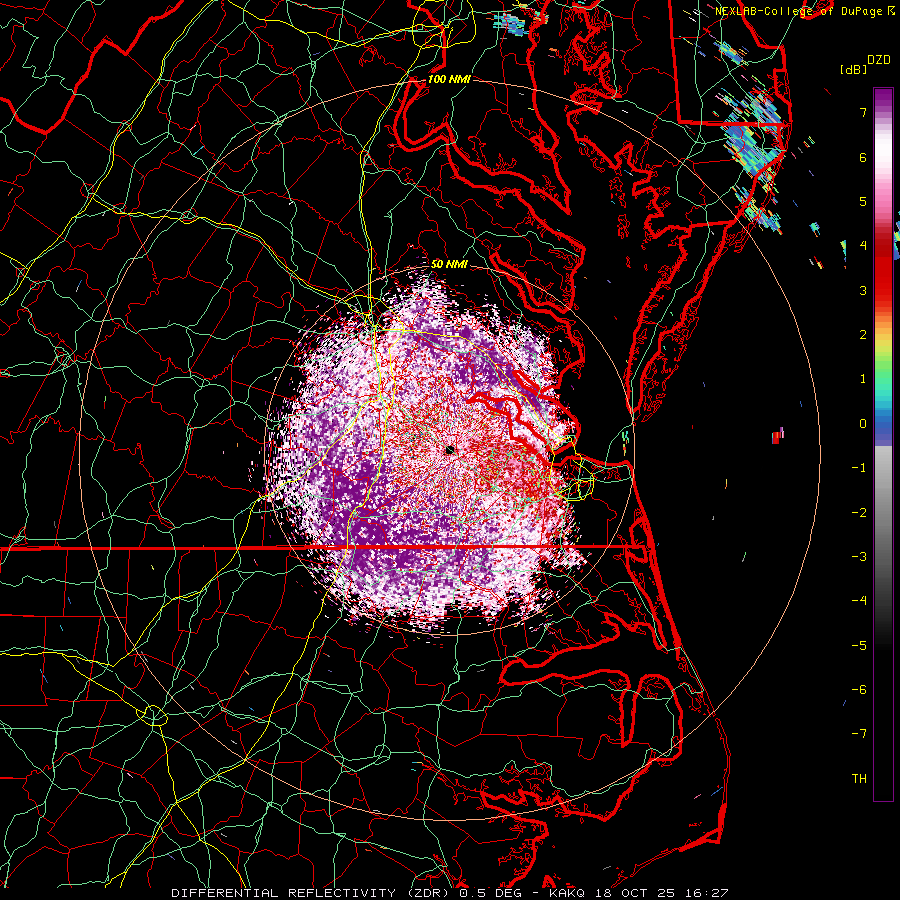
Task: Click the -5 tick on color scale
Action: [x=859, y=645]
